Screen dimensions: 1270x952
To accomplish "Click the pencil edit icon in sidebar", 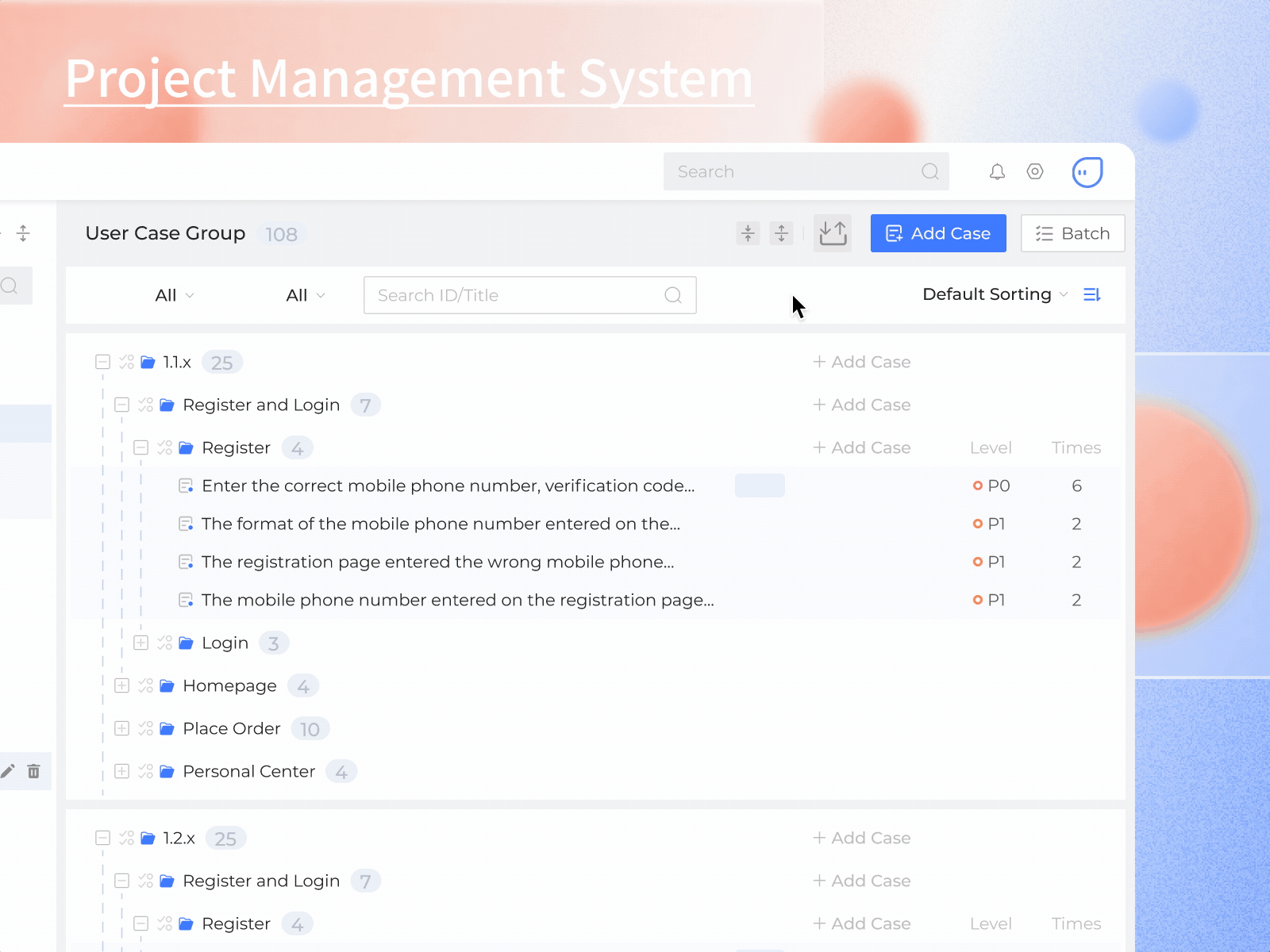I will [8, 771].
